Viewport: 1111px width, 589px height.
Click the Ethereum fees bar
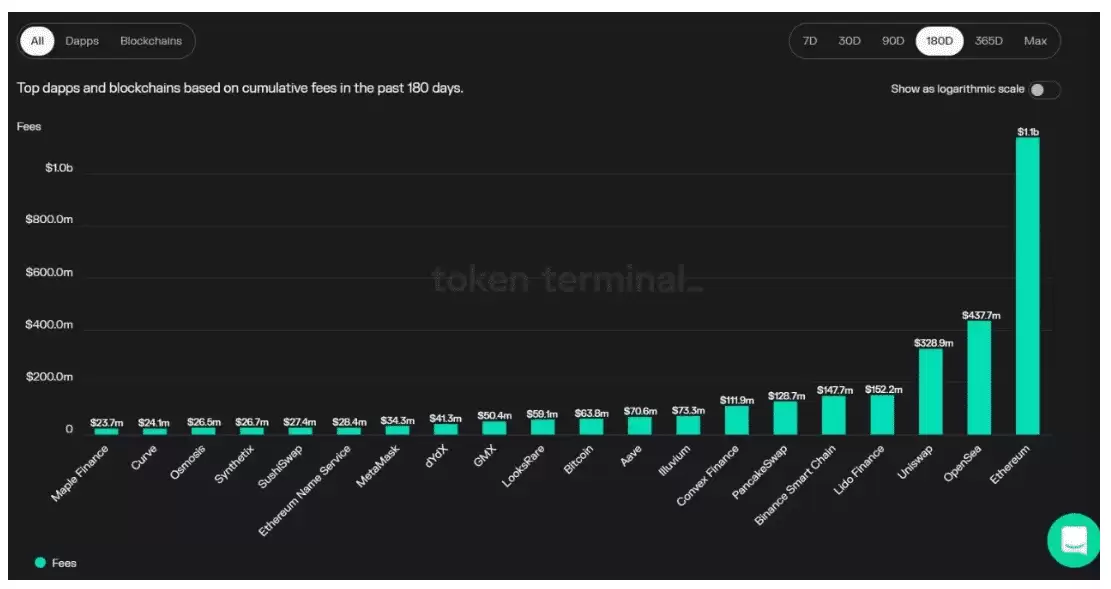tap(1027, 286)
